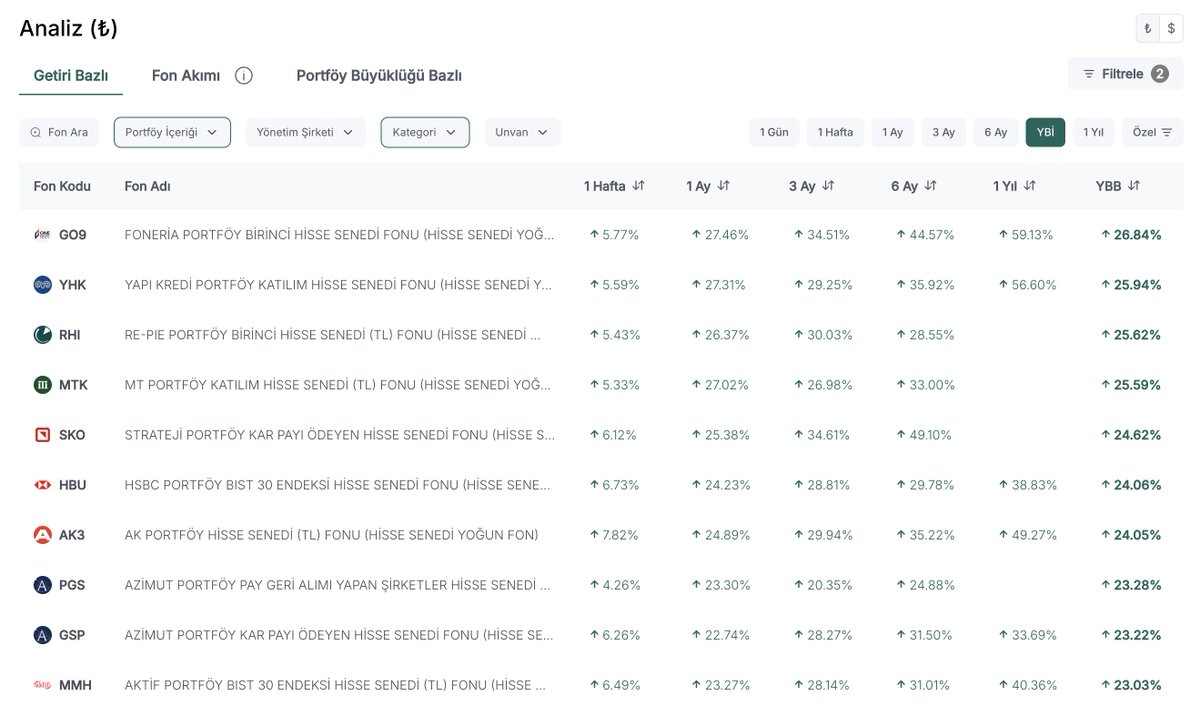This screenshot has height=716, width=1200.
Task: Open the Fon Akımı info icon
Action: coord(243,76)
